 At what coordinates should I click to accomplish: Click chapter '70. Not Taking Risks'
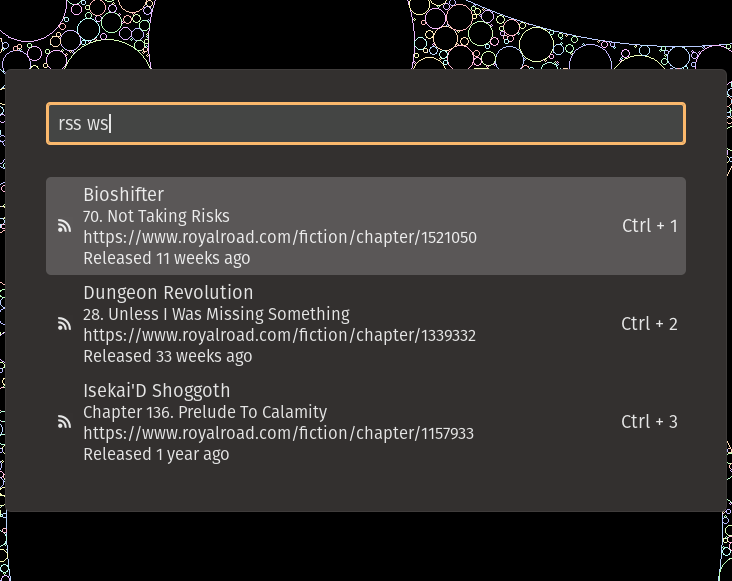(x=156, y=216)
